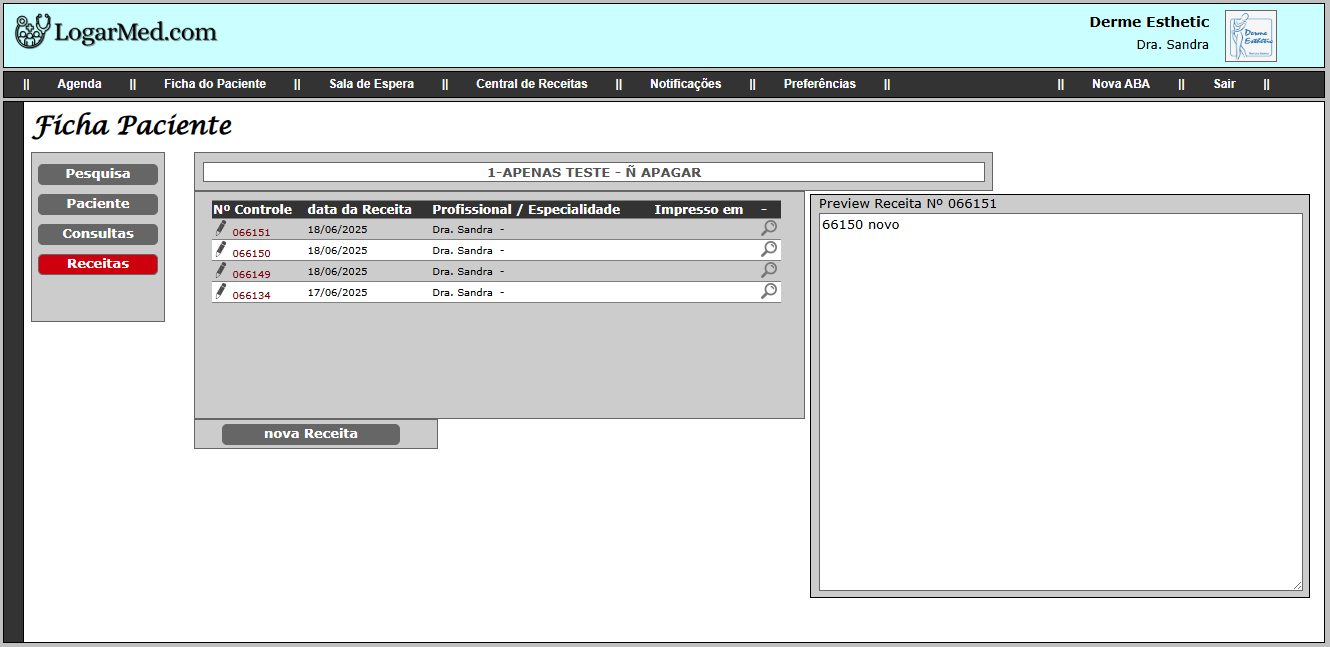
Task: Click the Consultas sidebar button
Action: point(98,234)
